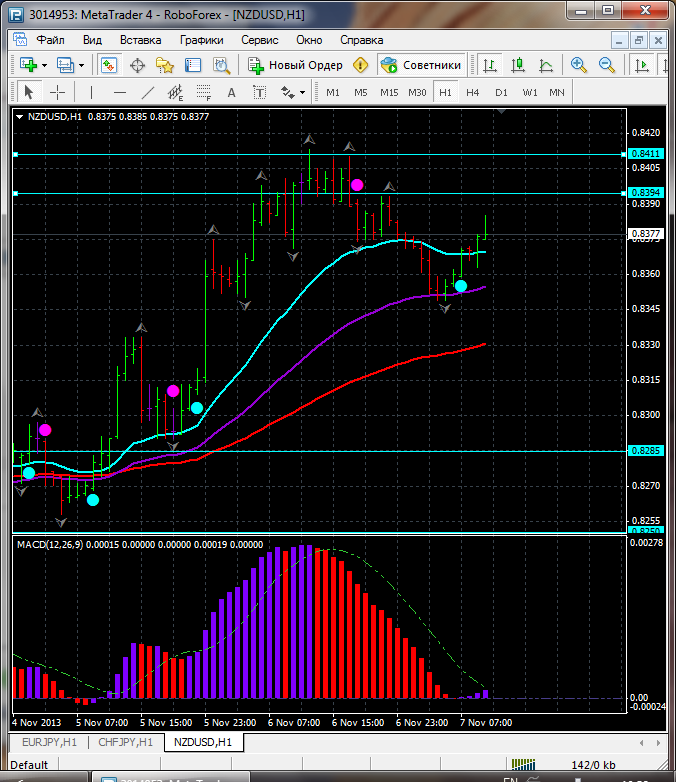Toggle the Data Window crosshair icon

(x=137, y=65)
